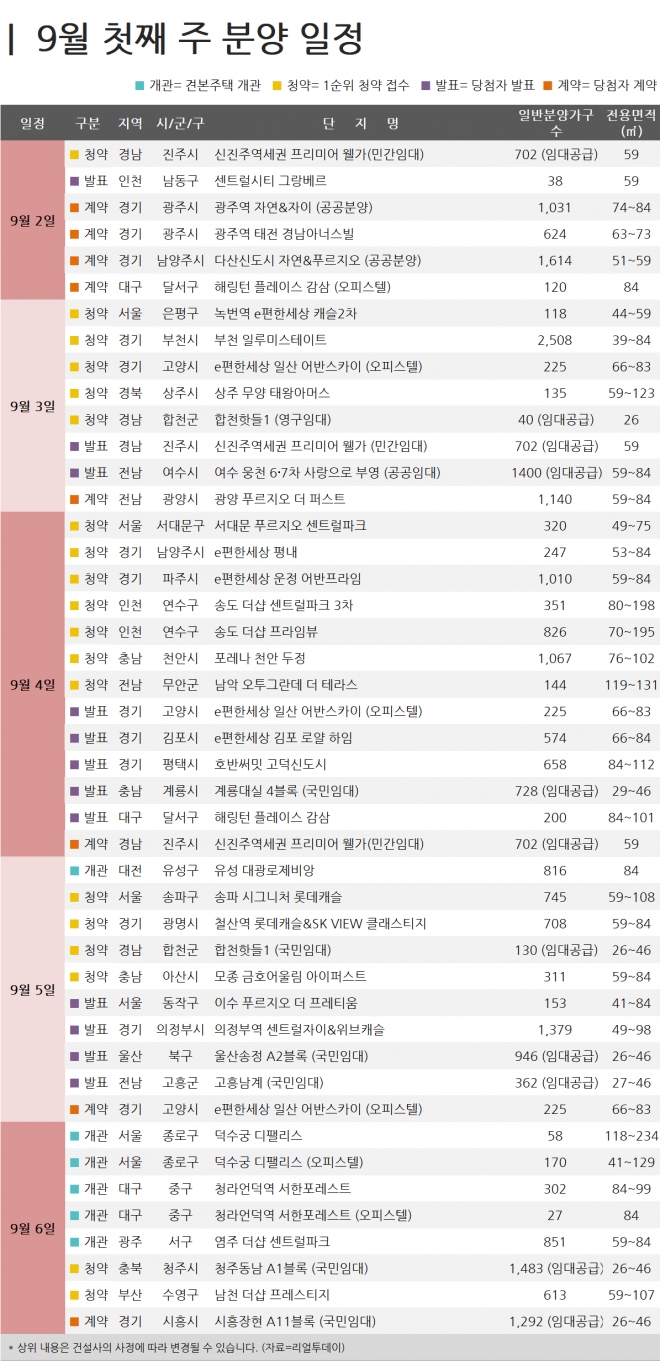Click 모종 금호어울림 아이퍼스트 entry

[290, 976]
